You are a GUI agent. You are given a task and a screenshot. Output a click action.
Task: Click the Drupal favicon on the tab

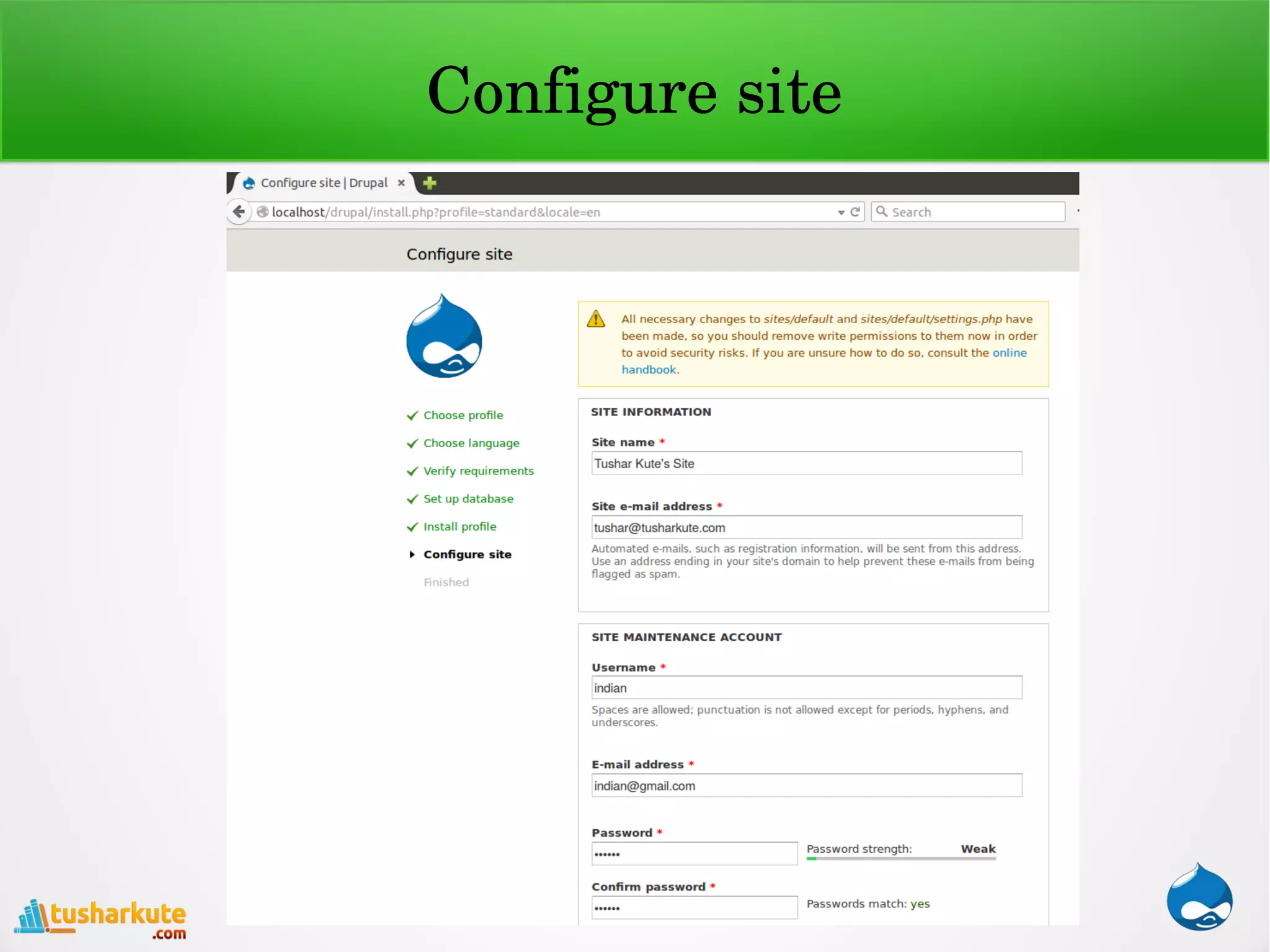tap(249, 183)
